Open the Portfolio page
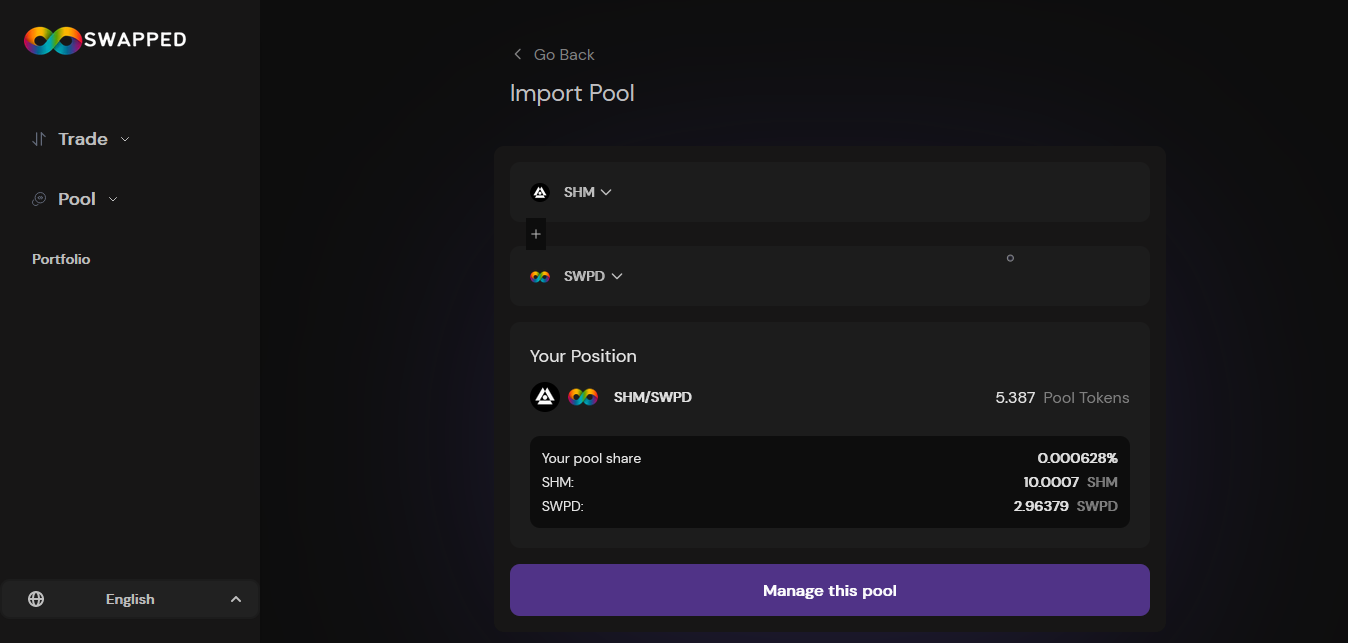The image size is (1348, 643). pos(61,259)
